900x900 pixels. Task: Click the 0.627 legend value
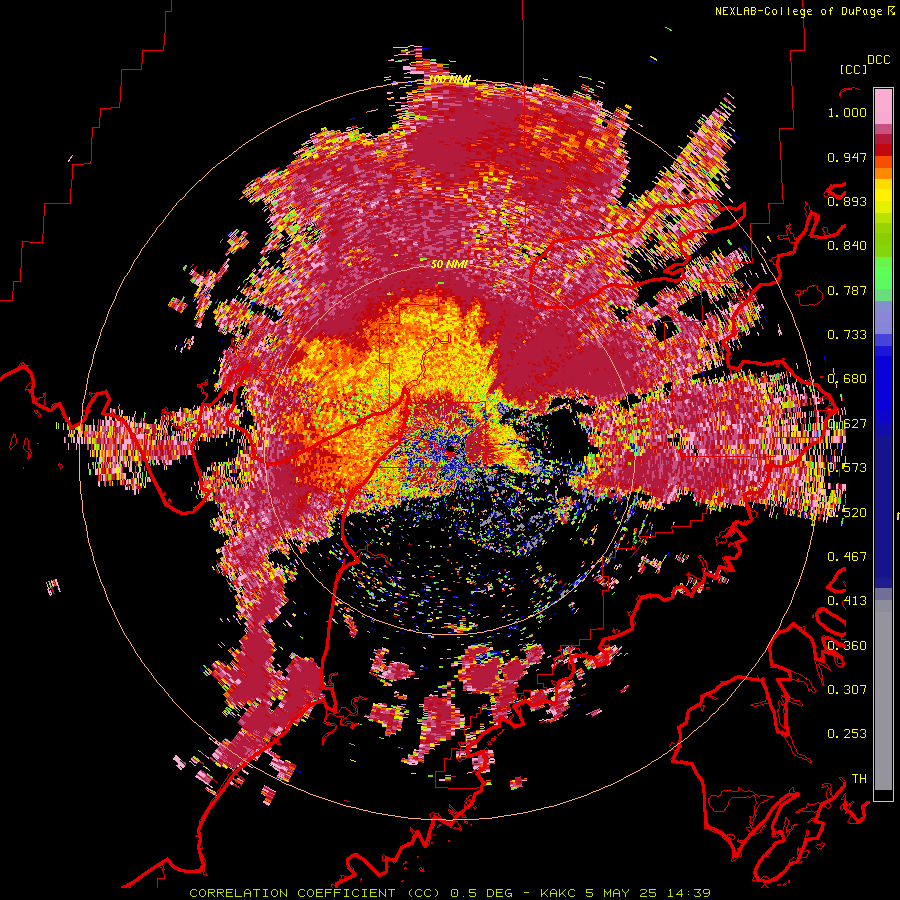coord(847,424)
